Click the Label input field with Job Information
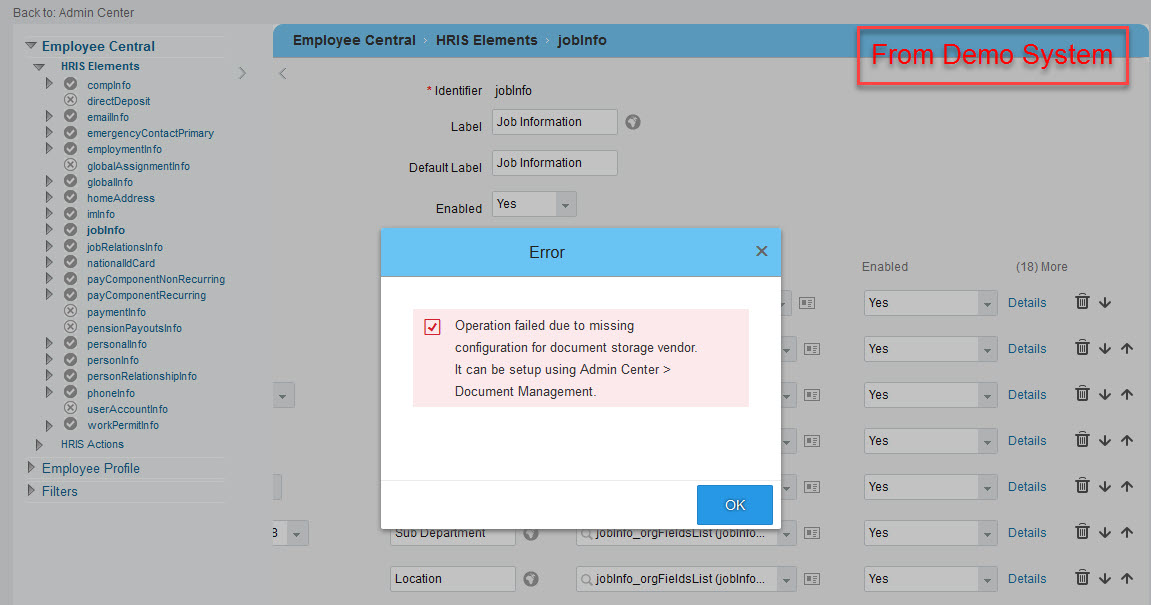This screenshot has width=1151, height=605. pos(554,122)
